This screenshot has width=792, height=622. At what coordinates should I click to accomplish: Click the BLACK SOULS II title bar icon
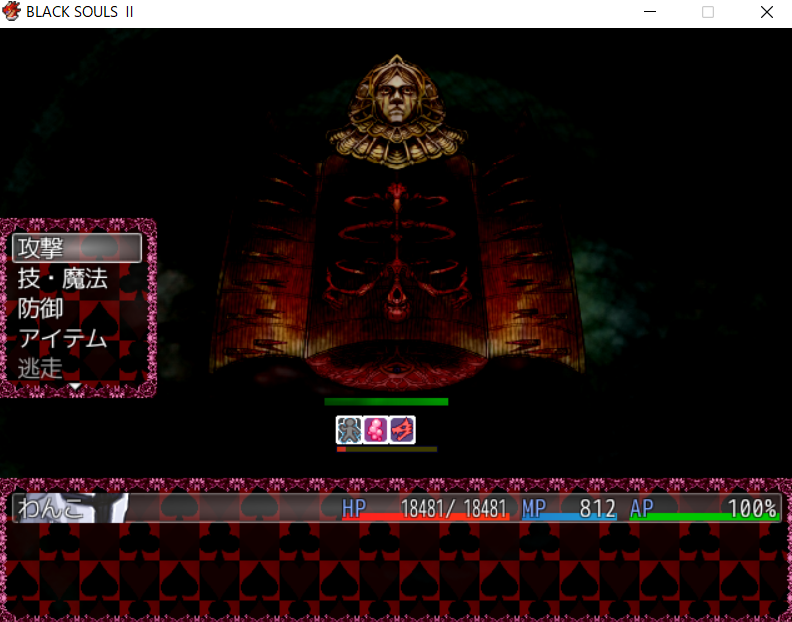[x=11, y=11]
